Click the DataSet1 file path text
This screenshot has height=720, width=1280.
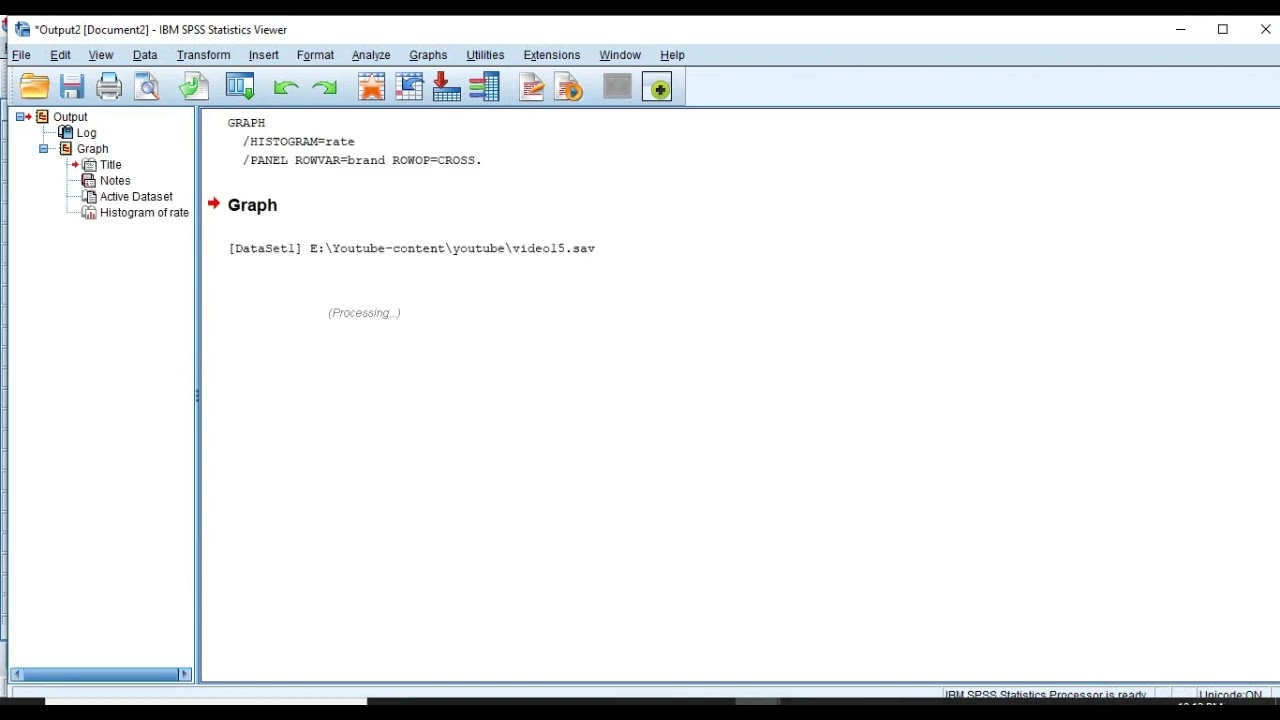(x=412, y=248)
